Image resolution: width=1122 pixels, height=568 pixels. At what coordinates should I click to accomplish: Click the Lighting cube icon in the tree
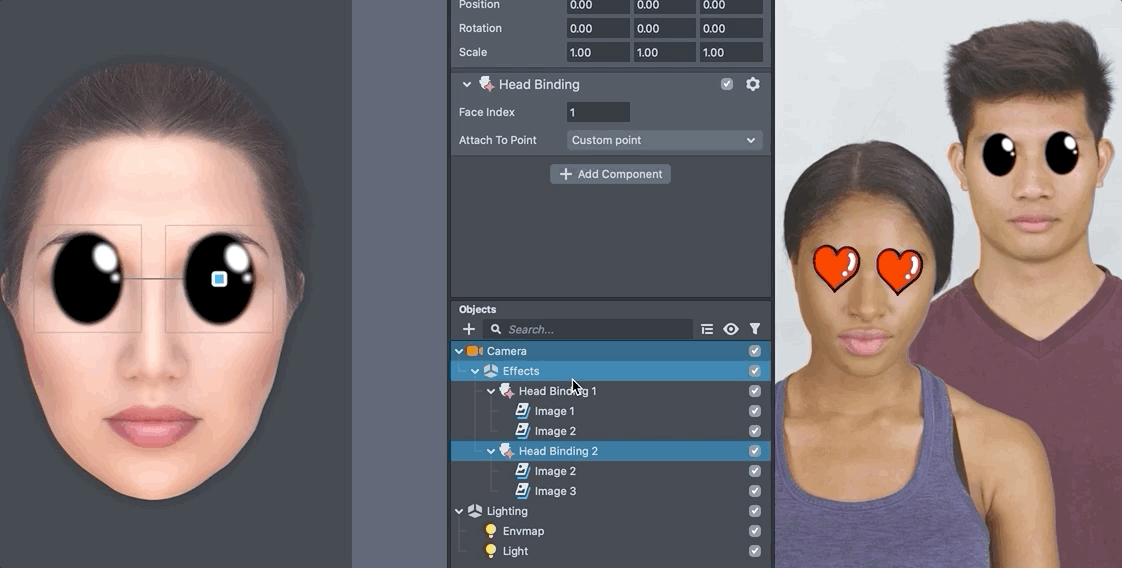pos(475,511)
